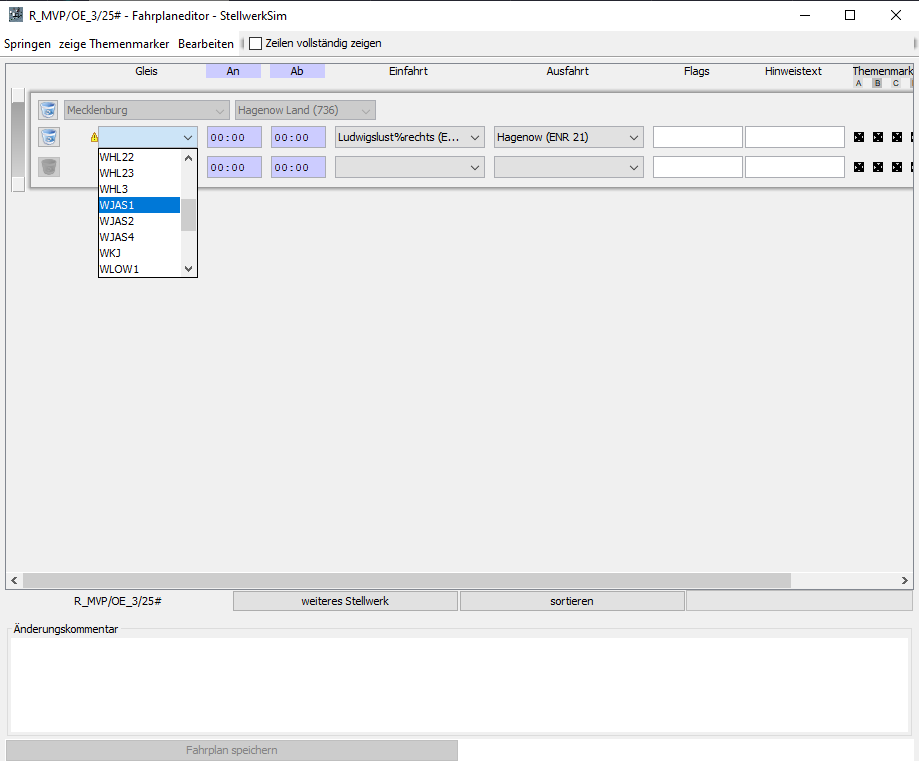Enable 'Zeilen vollständig zeigen' checkbox
Viewport: 919px width, 761px height.
256,44
